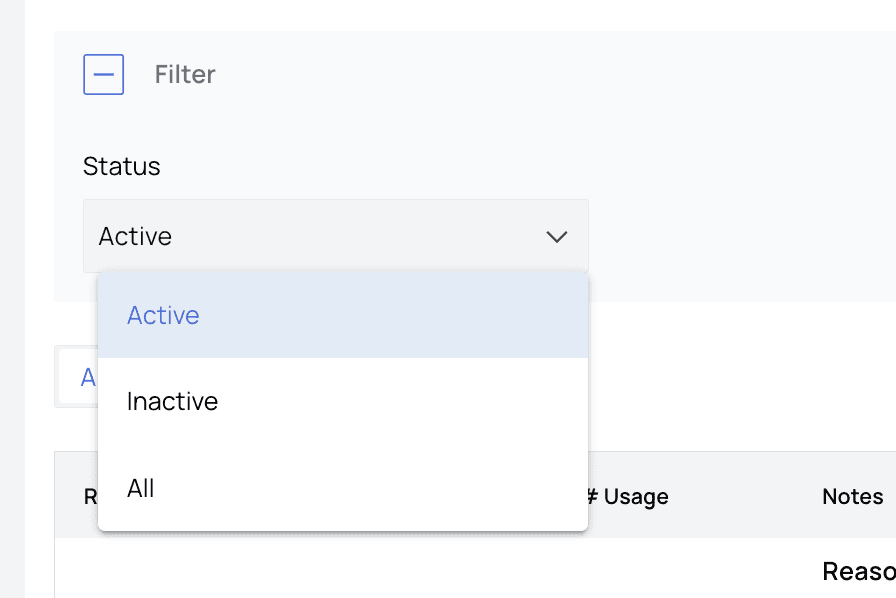Click the Filter heading text
Image resolution: width=896 pixels, height=598 pixels.
[185, 75]
